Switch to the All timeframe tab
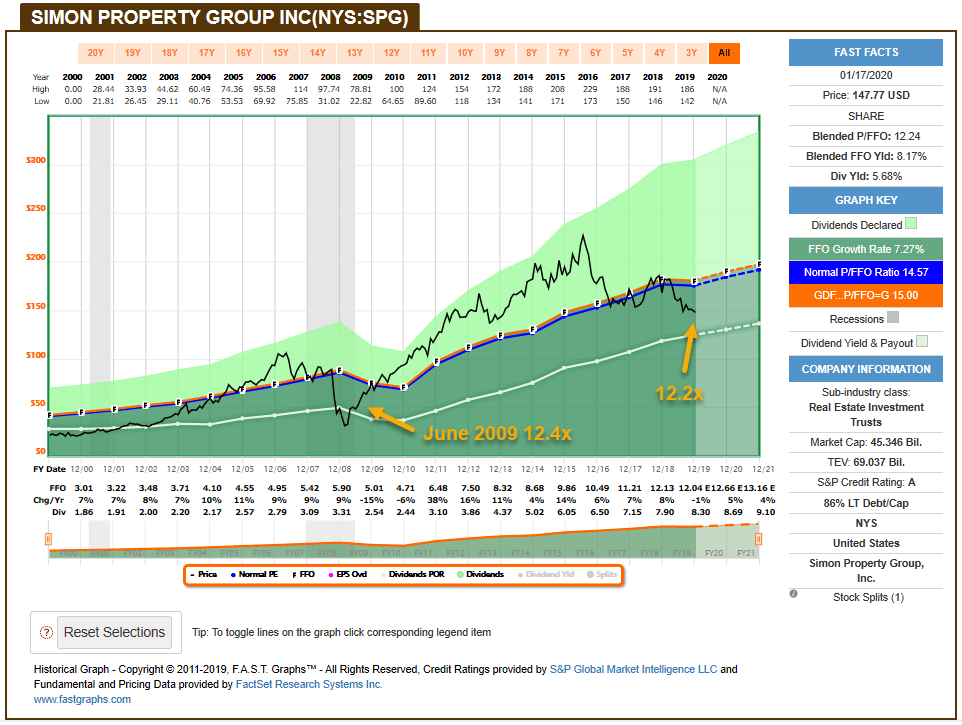 pyautogui.click(x=724, y=53)
